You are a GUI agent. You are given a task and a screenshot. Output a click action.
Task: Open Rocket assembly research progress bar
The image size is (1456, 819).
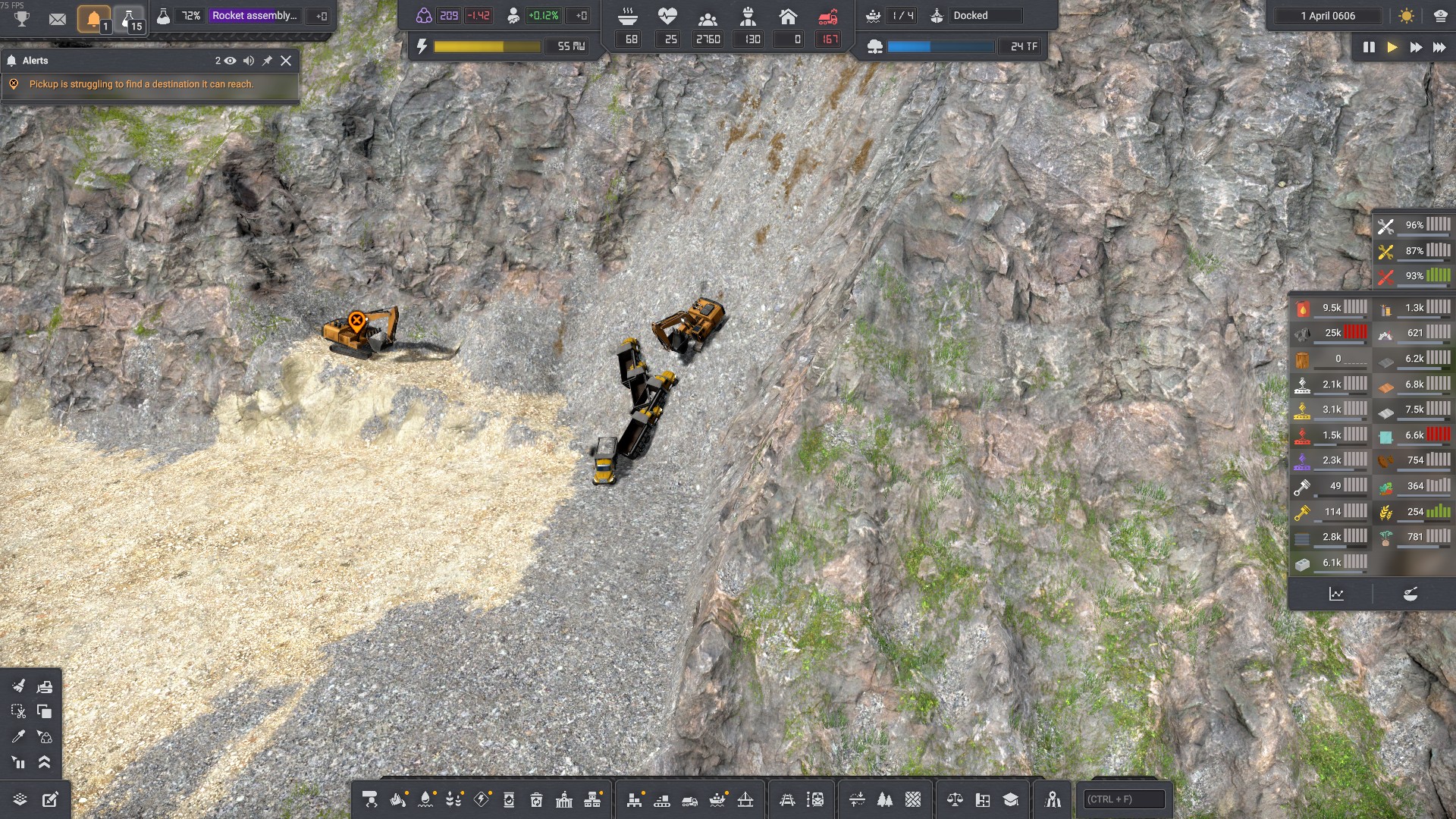(x=255, y=15)
